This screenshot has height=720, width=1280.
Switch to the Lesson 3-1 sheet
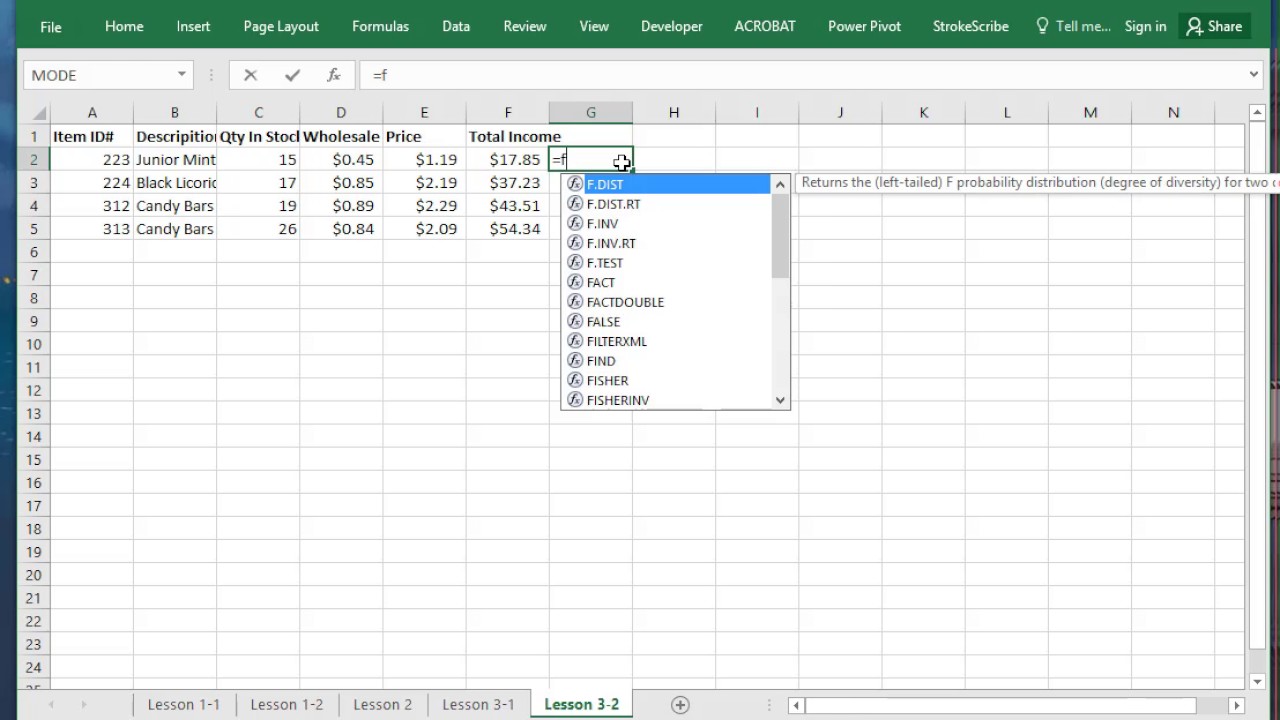[x=478, y=705]
